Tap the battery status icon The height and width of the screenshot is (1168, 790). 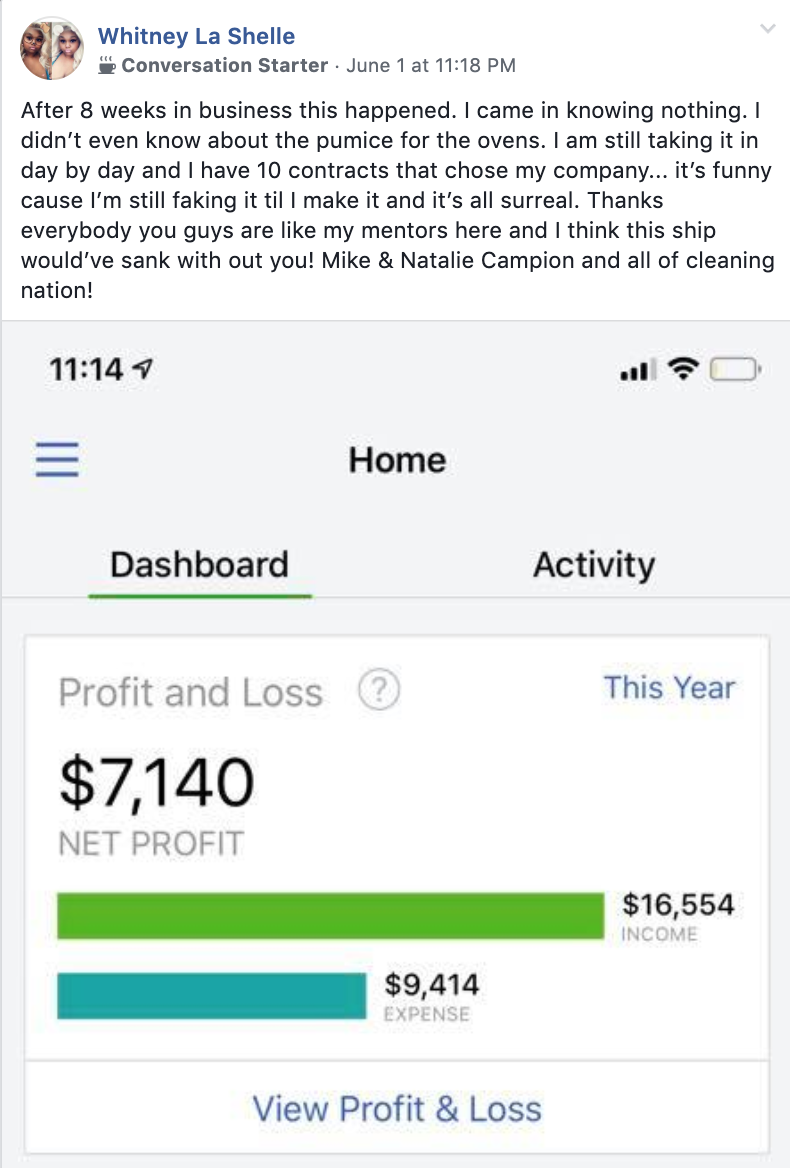pos(734,369)
